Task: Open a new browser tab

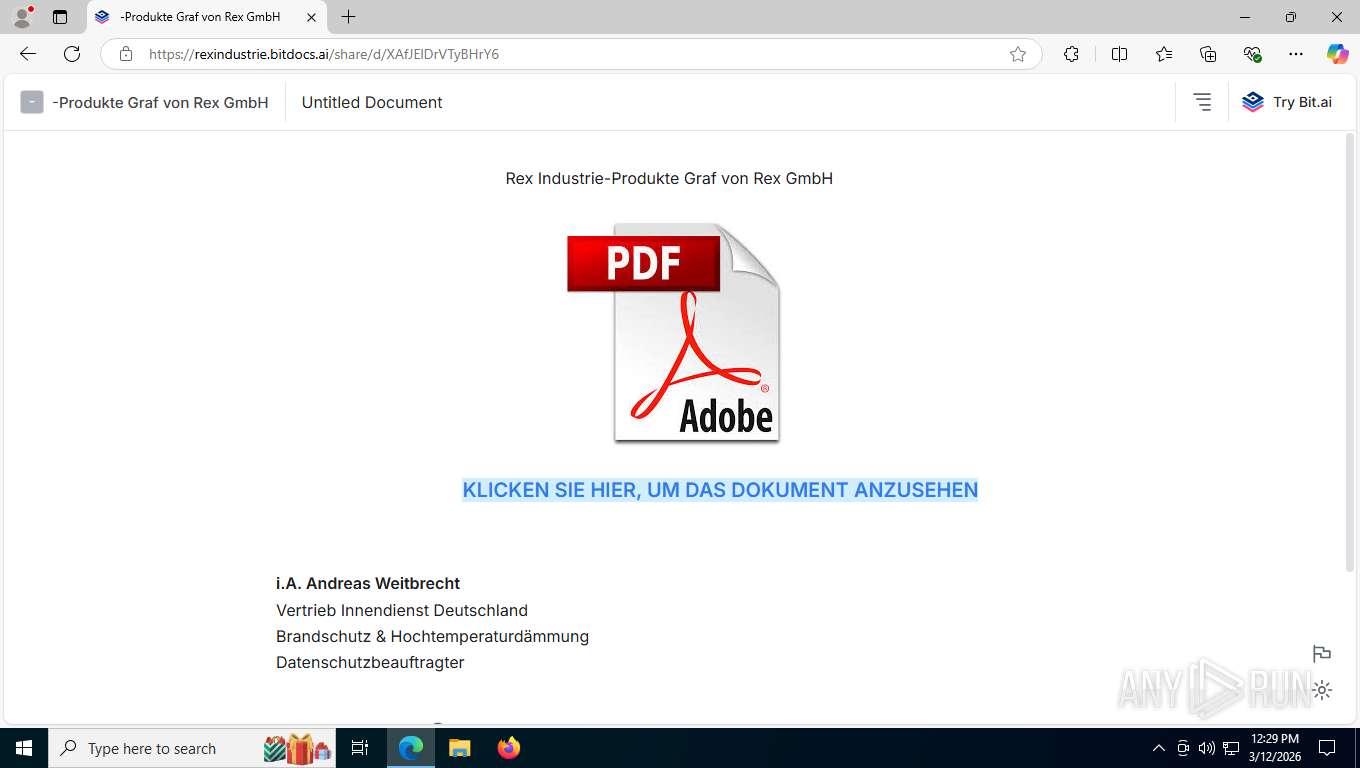Action: 348,17
